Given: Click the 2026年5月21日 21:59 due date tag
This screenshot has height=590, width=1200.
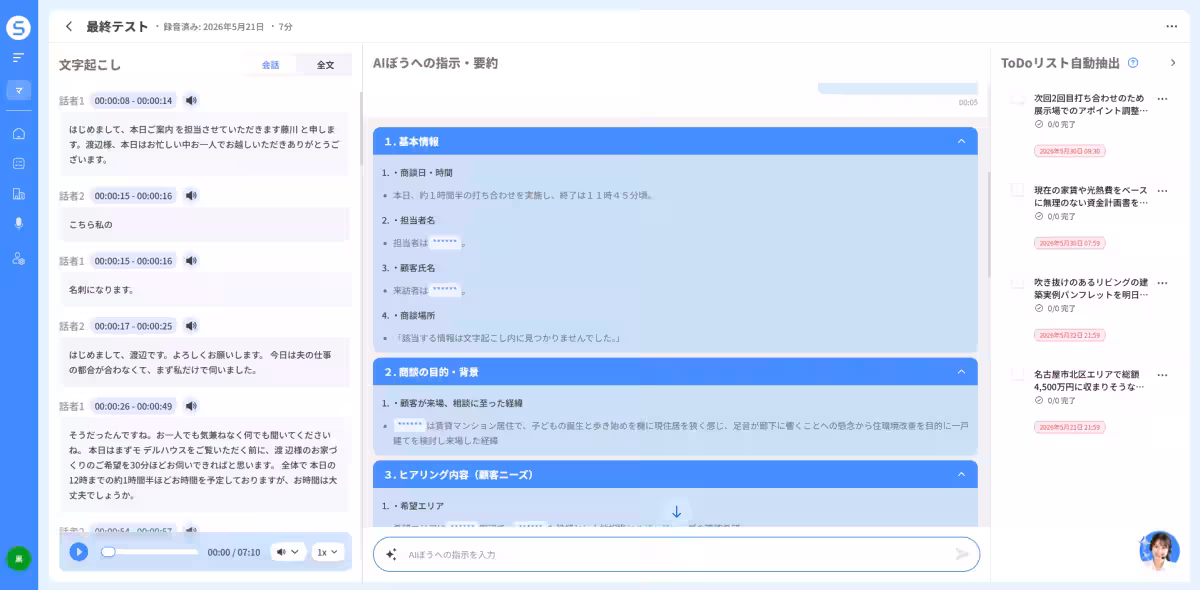Looking at the screenshot, I should coord(1069,427).
